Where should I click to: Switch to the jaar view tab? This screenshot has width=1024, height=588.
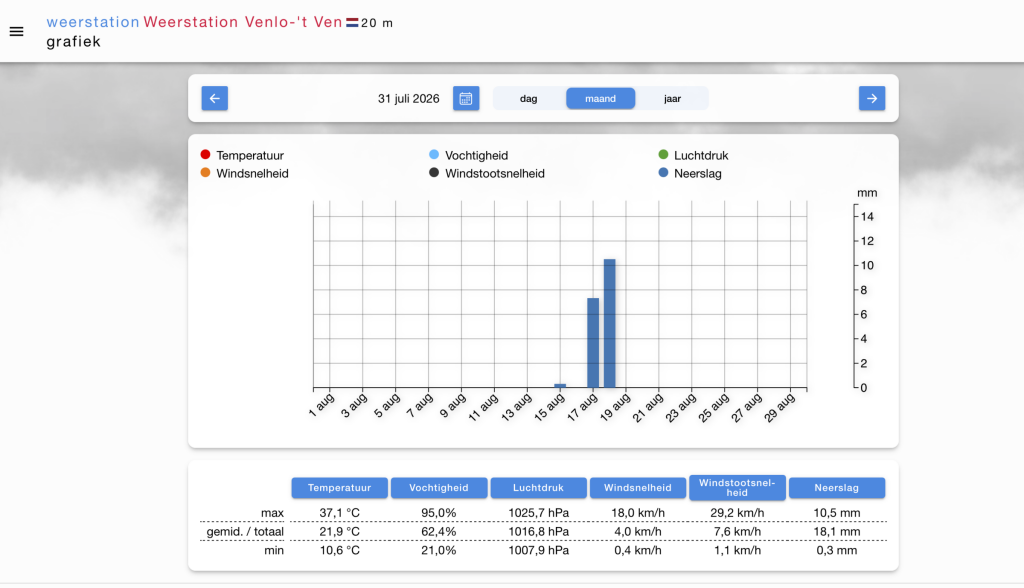672,99
